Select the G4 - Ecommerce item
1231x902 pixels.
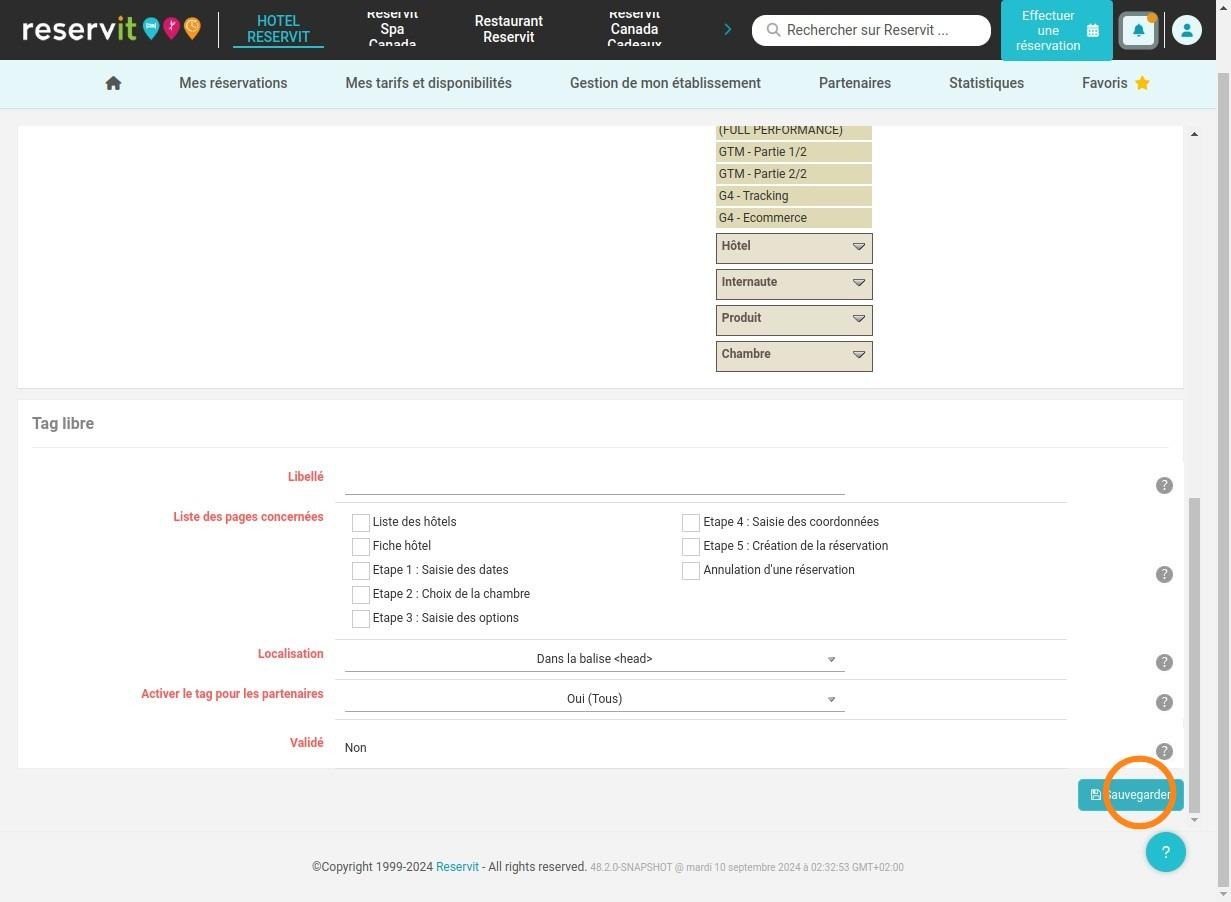[794, 218]
